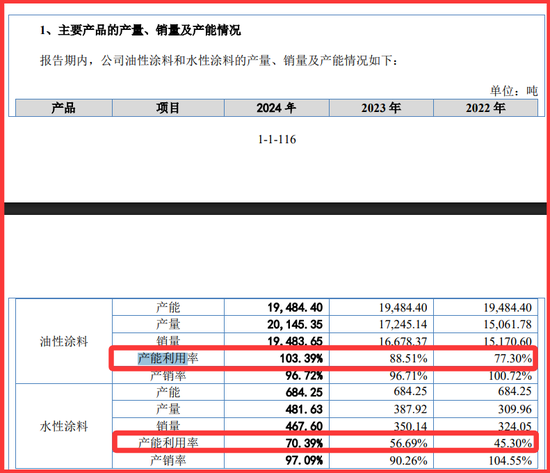This screenshot has width=550, height=473.
Task: Select the 2022 年 column header
Action: pos(485,108)
